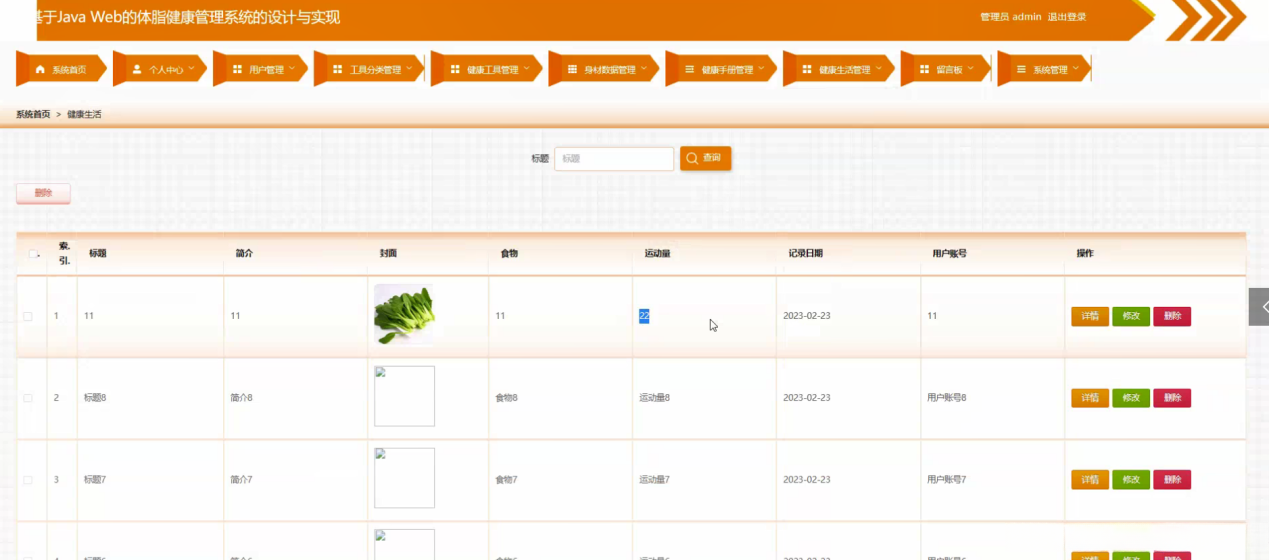1269x560 pixels.
Task: Expand the 留言板 dropdown arrow
Action: point(971,69)
